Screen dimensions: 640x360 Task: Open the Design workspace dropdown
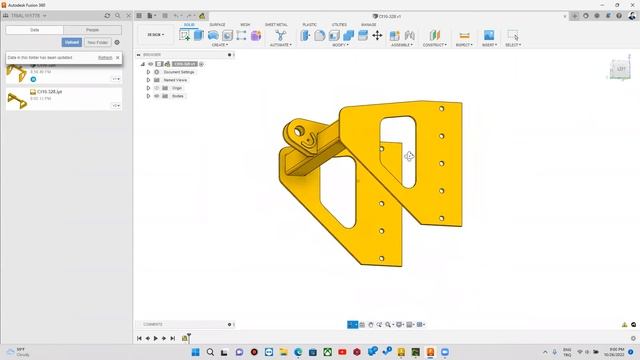[156, 35]
